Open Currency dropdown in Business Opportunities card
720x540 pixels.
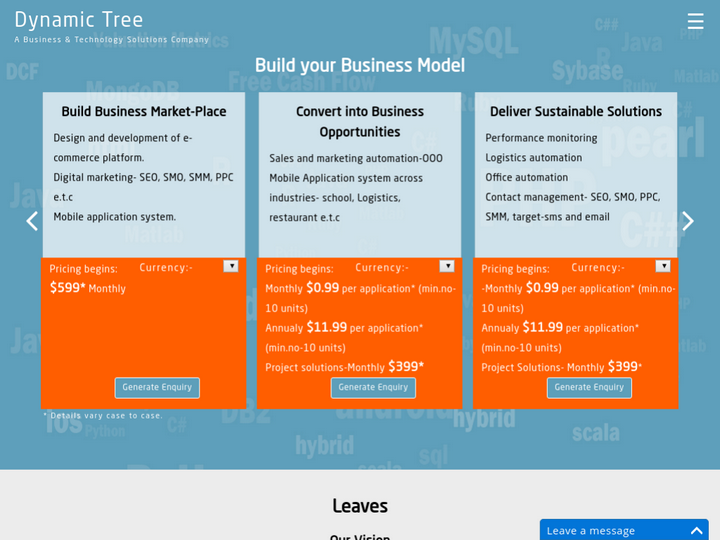click(x=447, y=266)
